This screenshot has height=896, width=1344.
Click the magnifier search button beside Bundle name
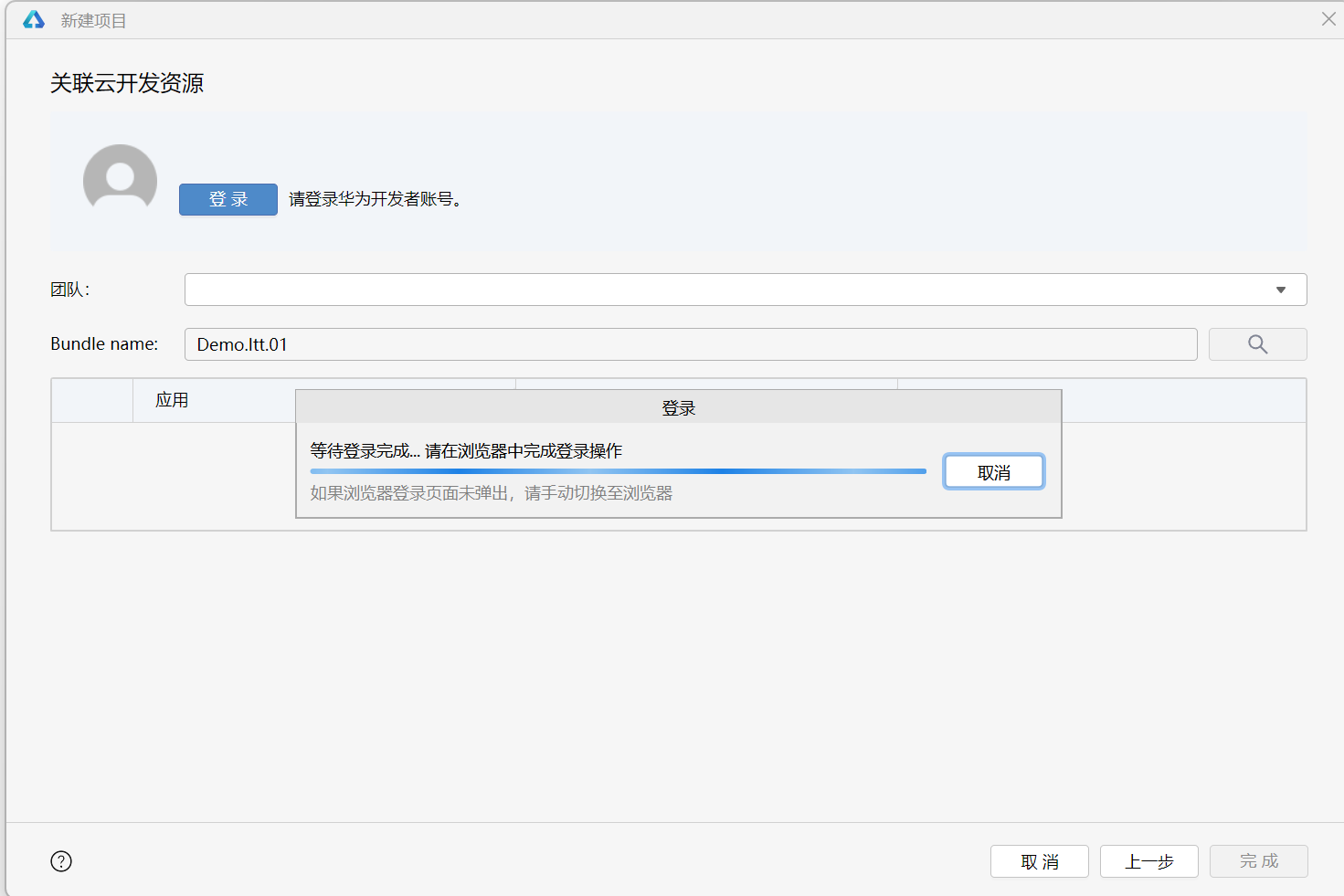1257,344
